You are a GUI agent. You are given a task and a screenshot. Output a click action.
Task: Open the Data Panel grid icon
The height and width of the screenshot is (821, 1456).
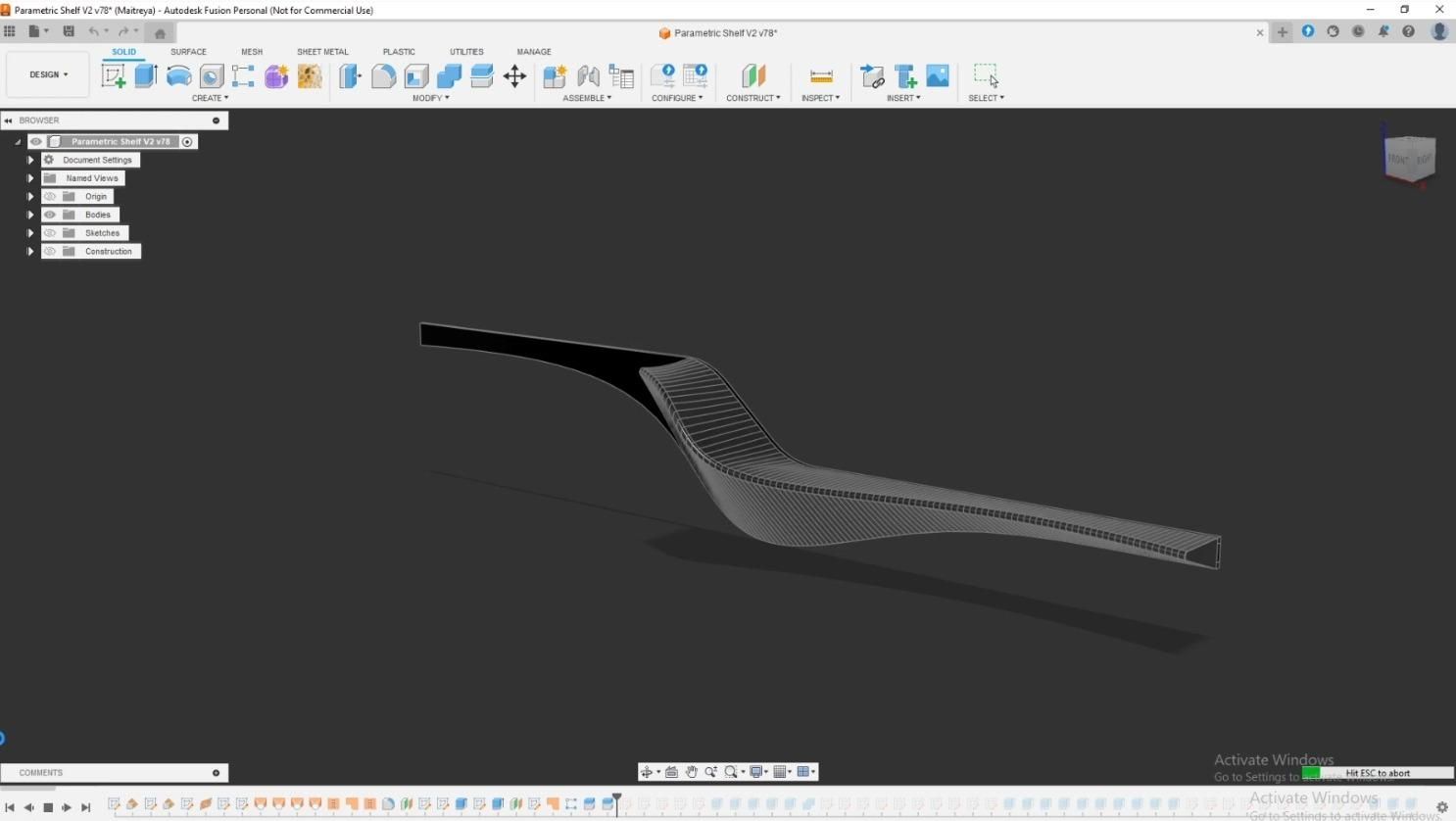click(x=10, y=31)
